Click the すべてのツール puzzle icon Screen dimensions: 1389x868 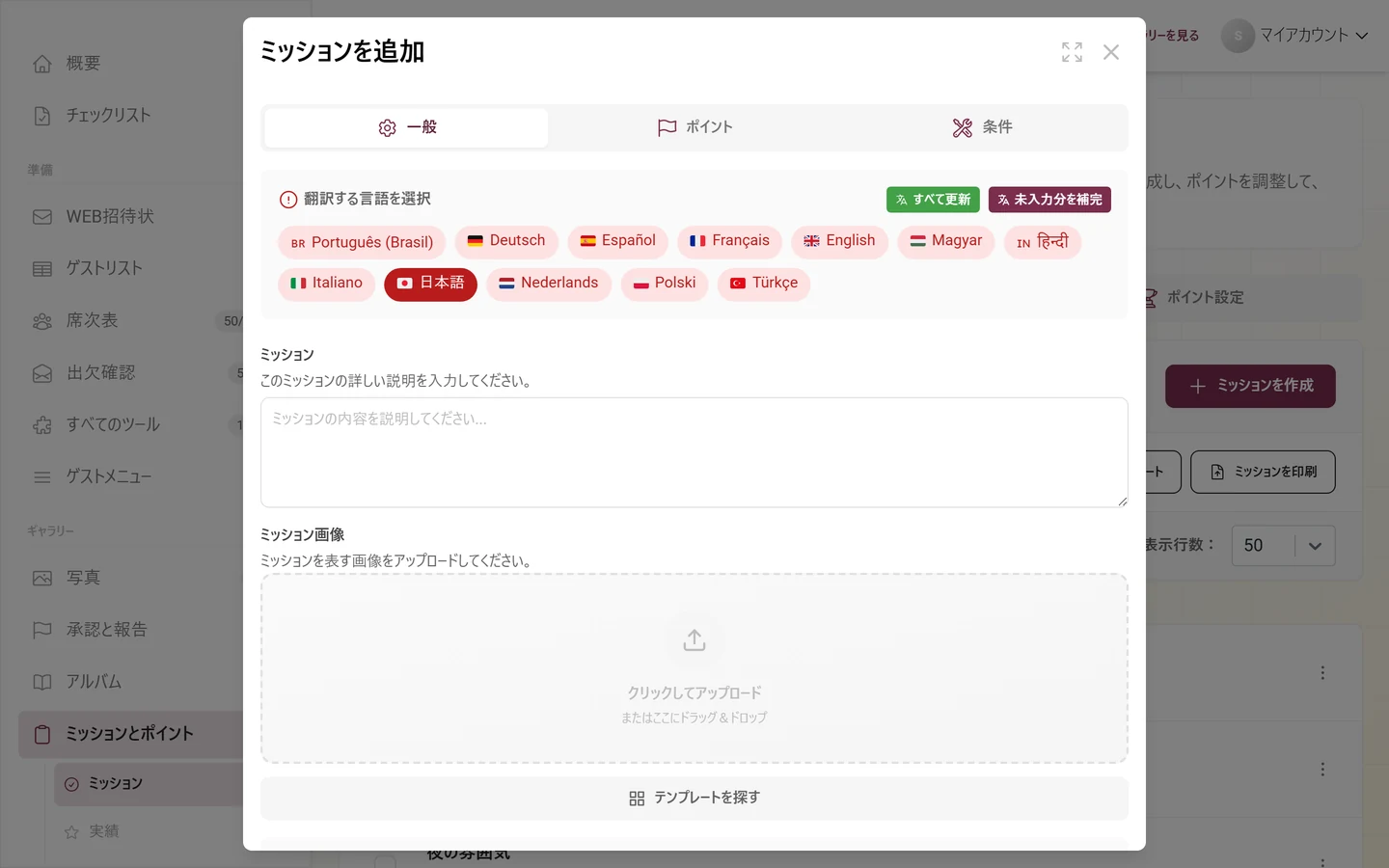coord(42,425)
